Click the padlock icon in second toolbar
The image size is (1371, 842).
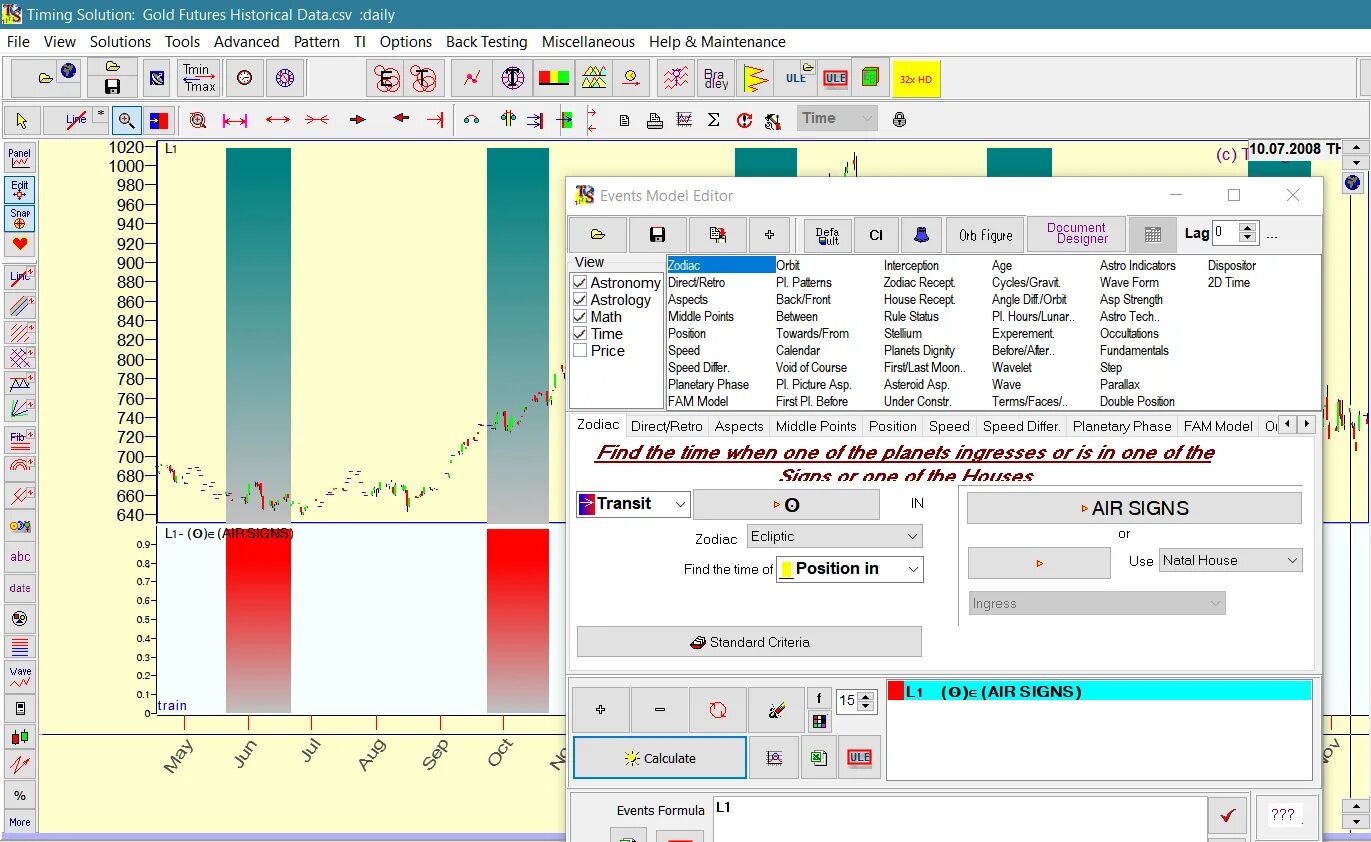click(899, 119)
